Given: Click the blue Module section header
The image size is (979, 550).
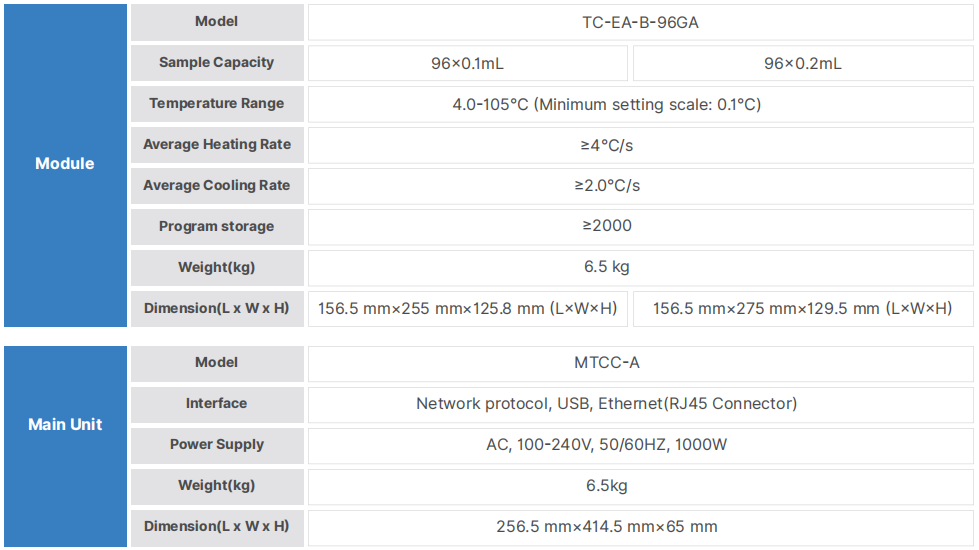Looking at the screenshot, I should click(65, 164).
